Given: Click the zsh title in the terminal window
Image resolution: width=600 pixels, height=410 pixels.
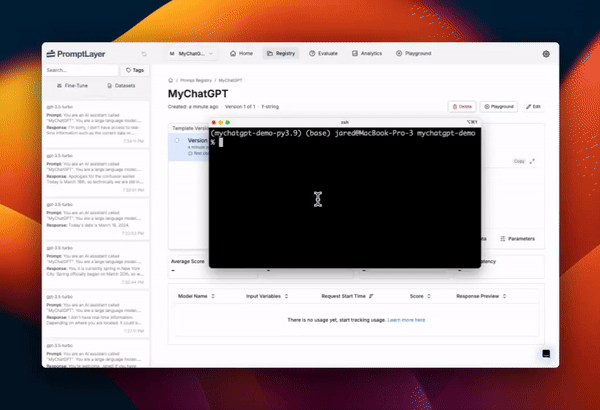Looking at the screenshot, I should click(344, 122).
